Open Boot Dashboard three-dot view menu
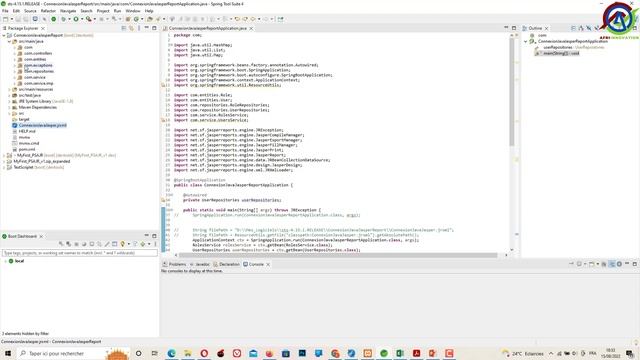Image resolution: width=640 pixels, height=360 pixels. point(155,244)
